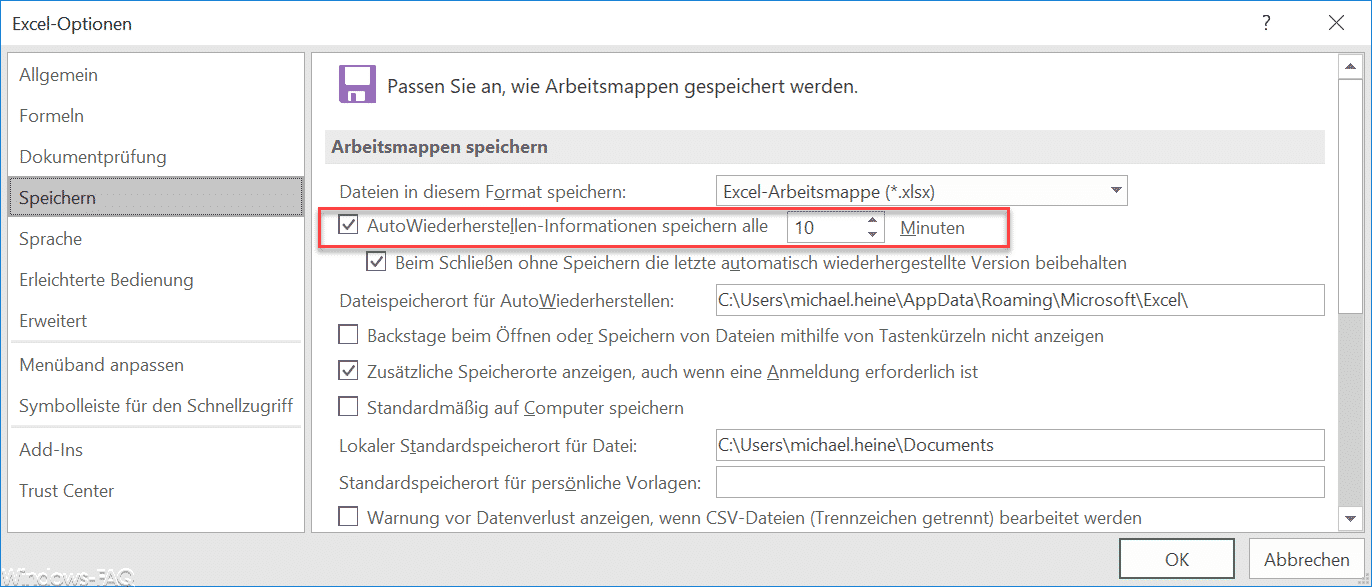
Task: Open Menüband anpassen
Action: pos(156,365)
